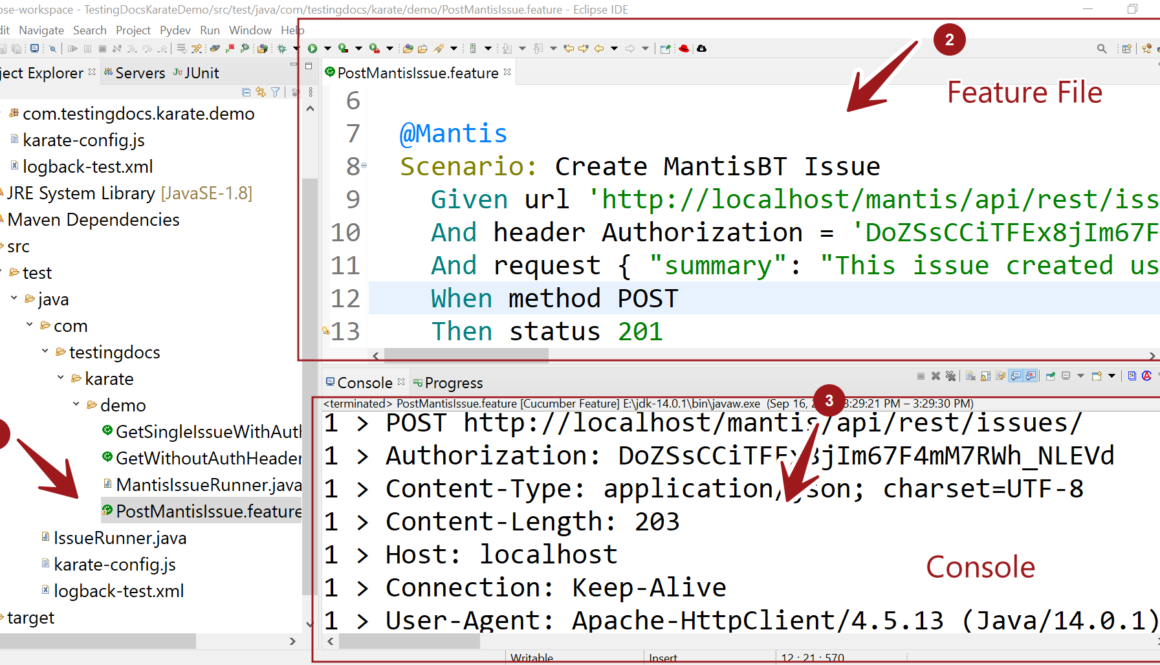Viewport: 1160px width, 665px height.
Task: Click Open Perspective icon at top right
Action: (x=1126, y=48)
